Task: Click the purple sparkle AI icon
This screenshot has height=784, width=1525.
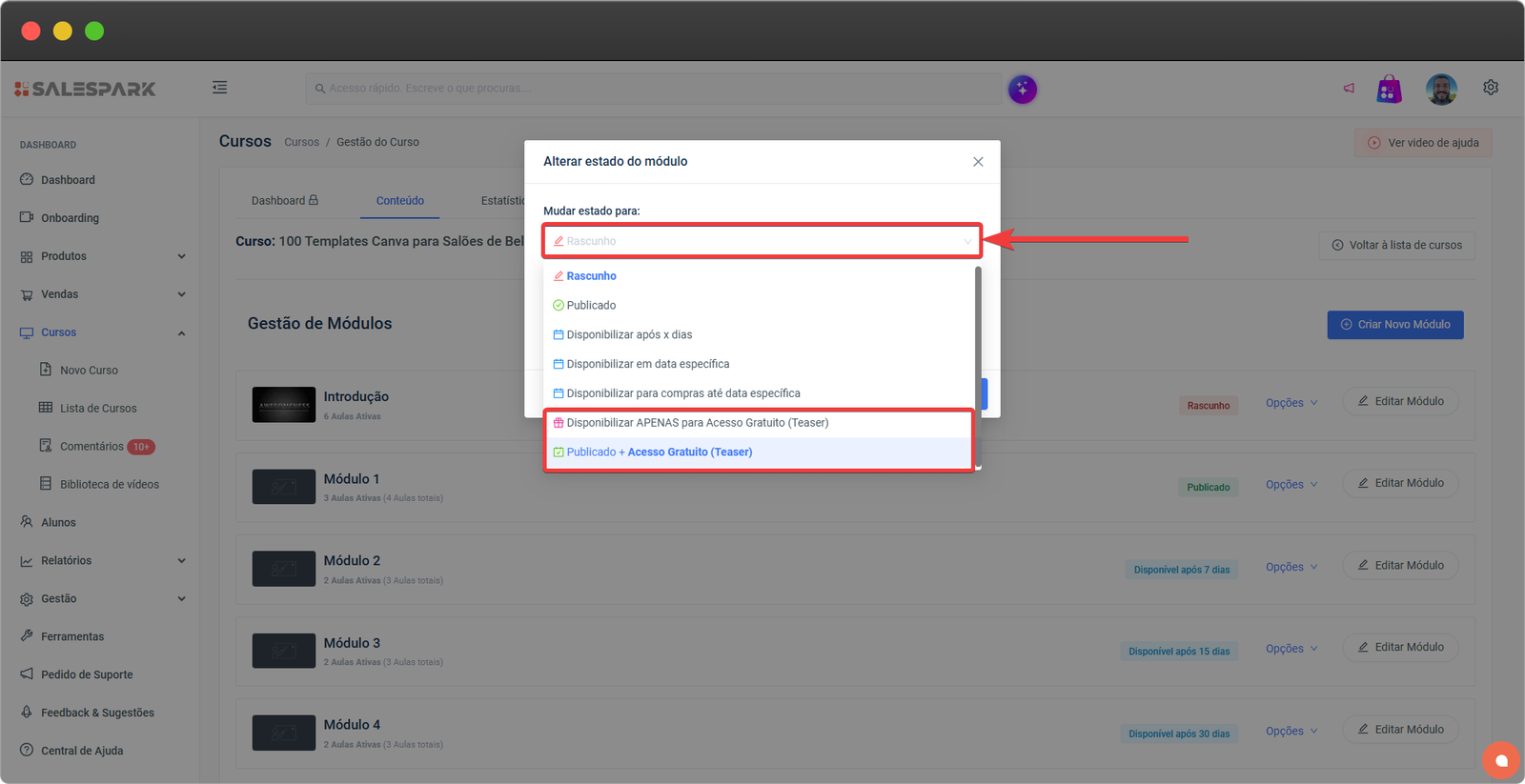Action: click(1022, 89)
